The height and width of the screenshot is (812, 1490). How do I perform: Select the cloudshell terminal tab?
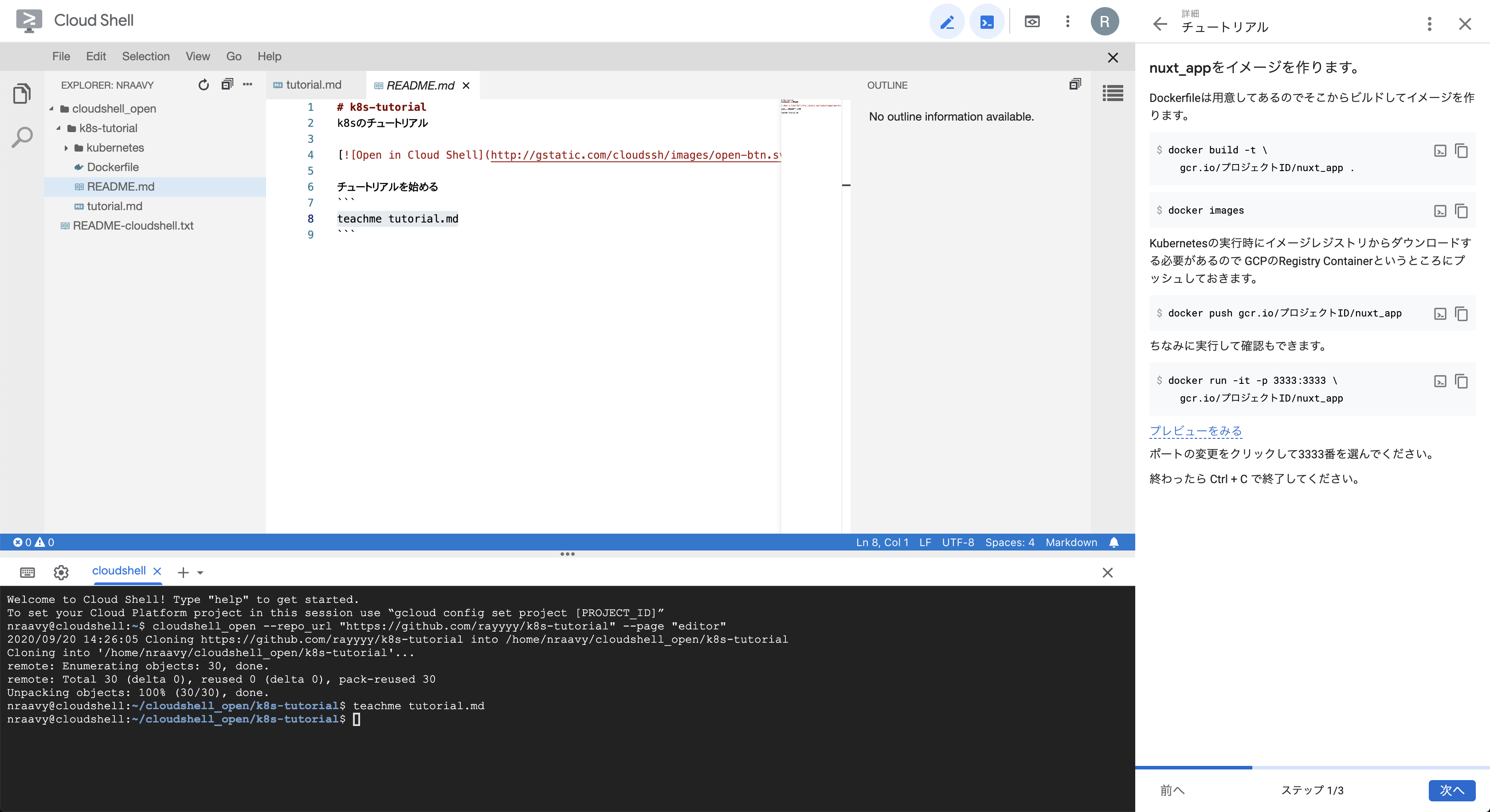point(118,571)
